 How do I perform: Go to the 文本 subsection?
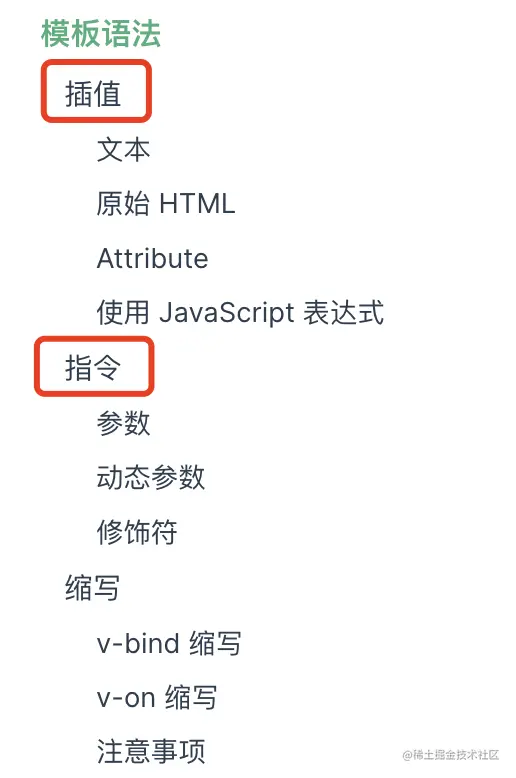coord(124,150)
